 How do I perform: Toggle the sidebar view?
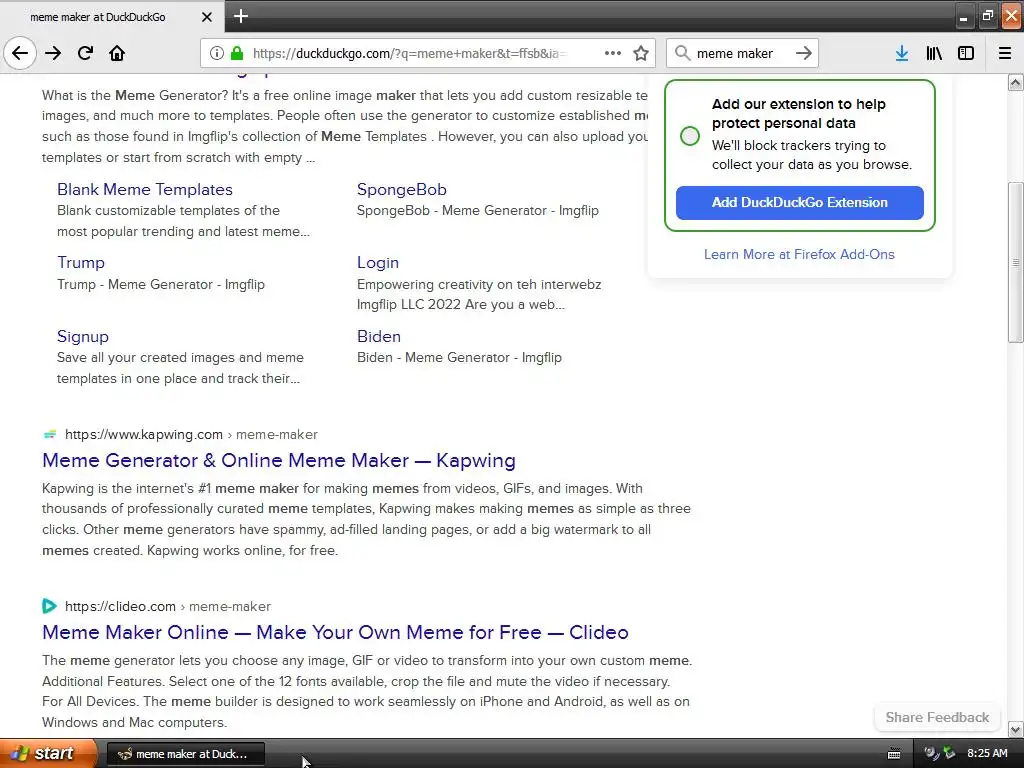[x=966, y=53]
